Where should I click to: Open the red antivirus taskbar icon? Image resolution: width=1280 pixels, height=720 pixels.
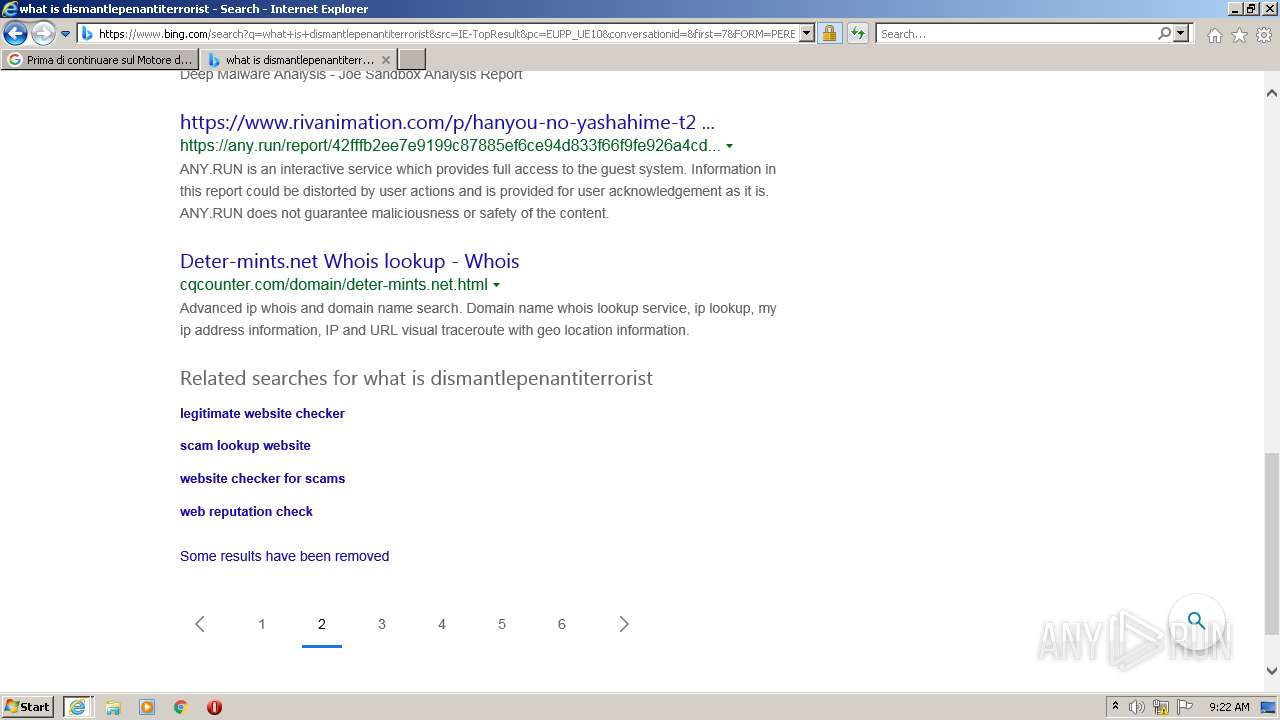pyautogui.click(x=214, y=707)
